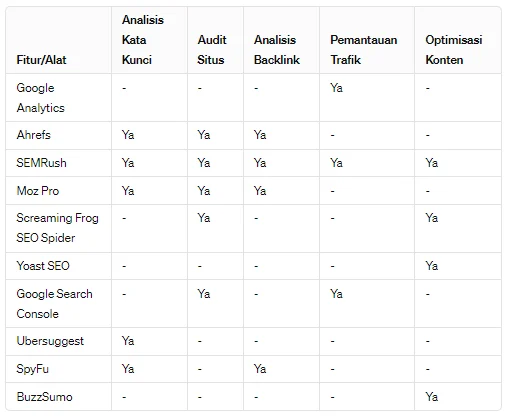Select the Ubersuggest row name

(50, 341)
